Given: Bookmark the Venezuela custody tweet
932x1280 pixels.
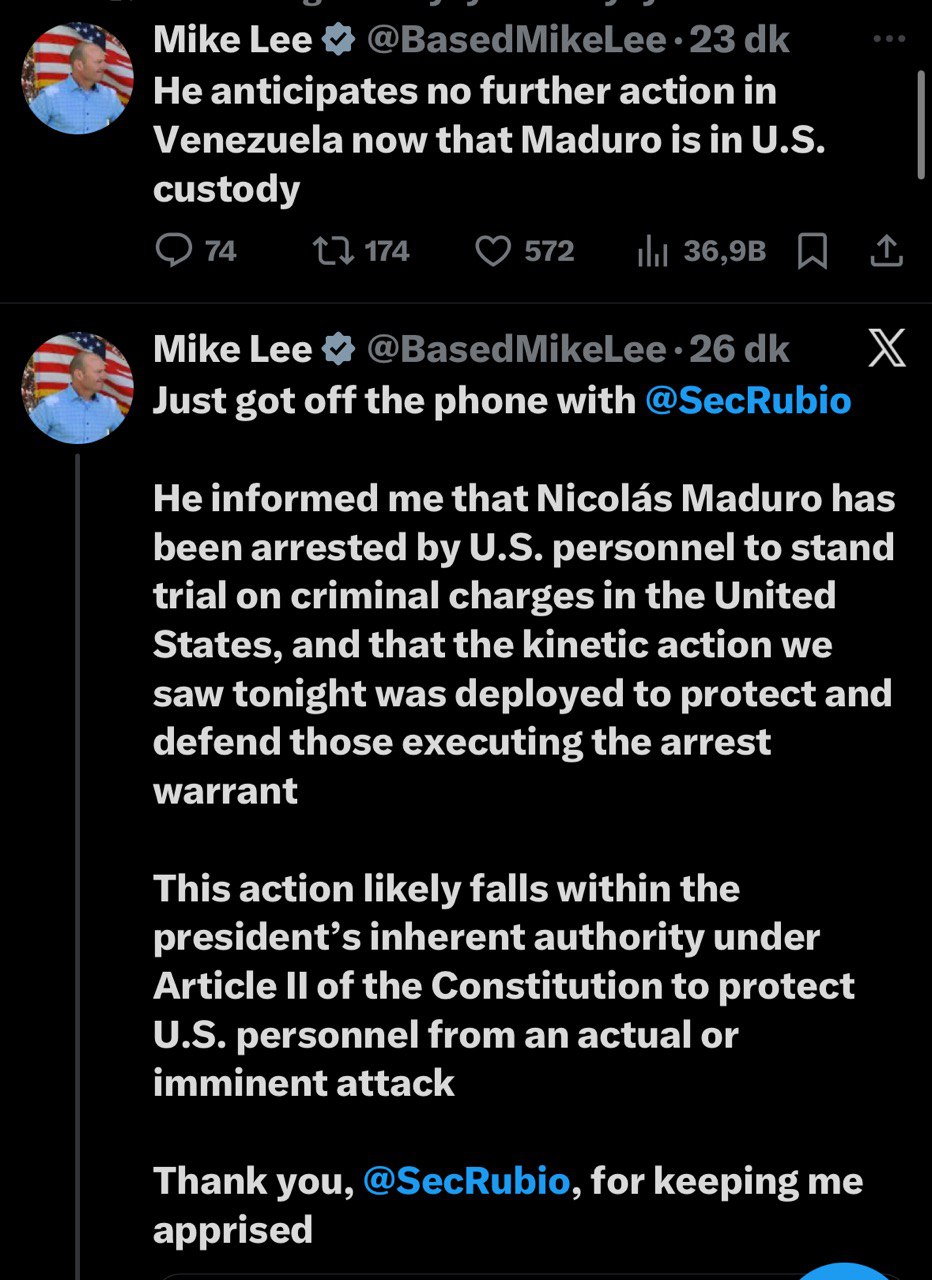Looking at the screenshot, I should 812,252.
